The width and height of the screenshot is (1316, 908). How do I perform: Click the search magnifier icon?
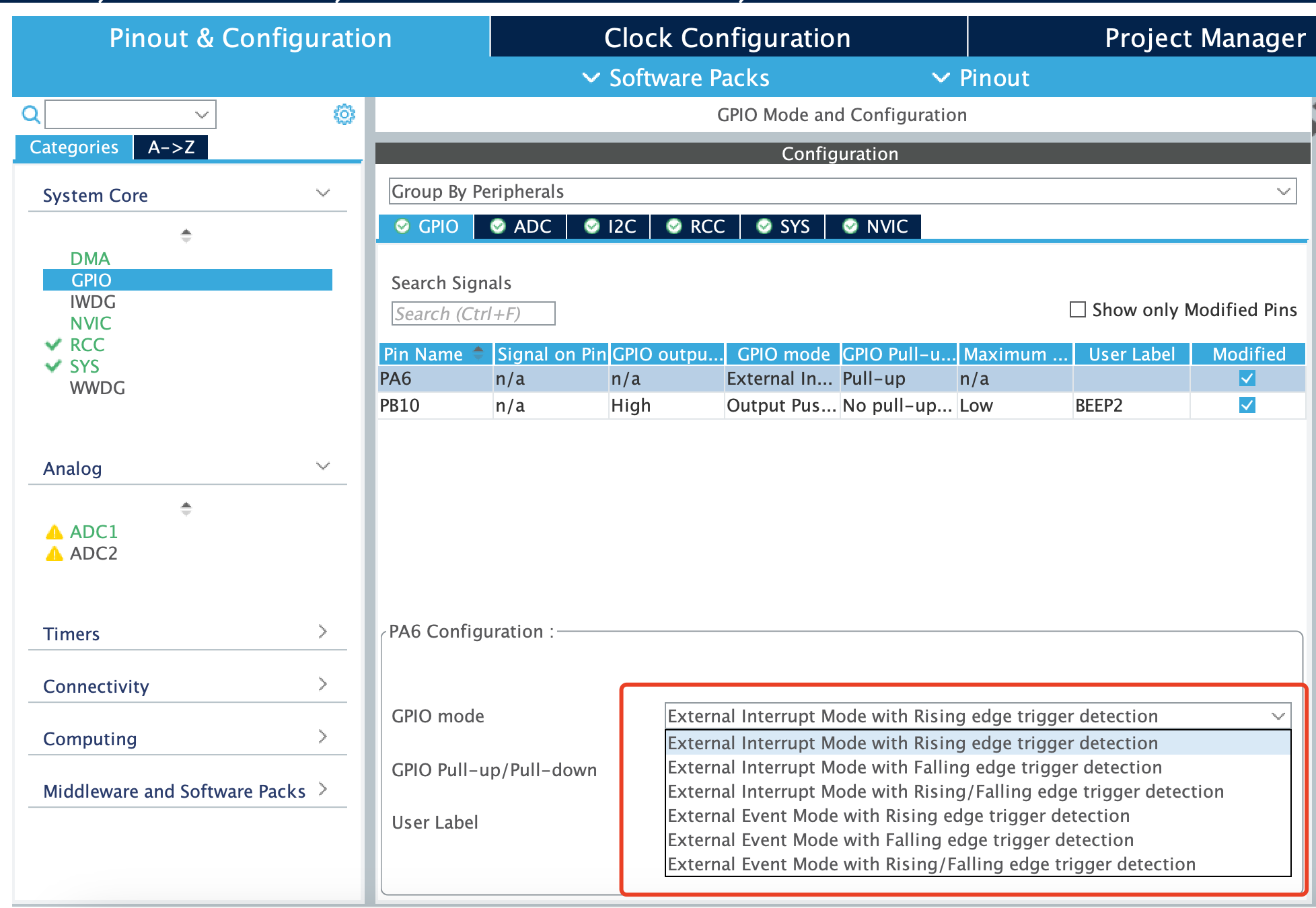[x=30, y=115]
